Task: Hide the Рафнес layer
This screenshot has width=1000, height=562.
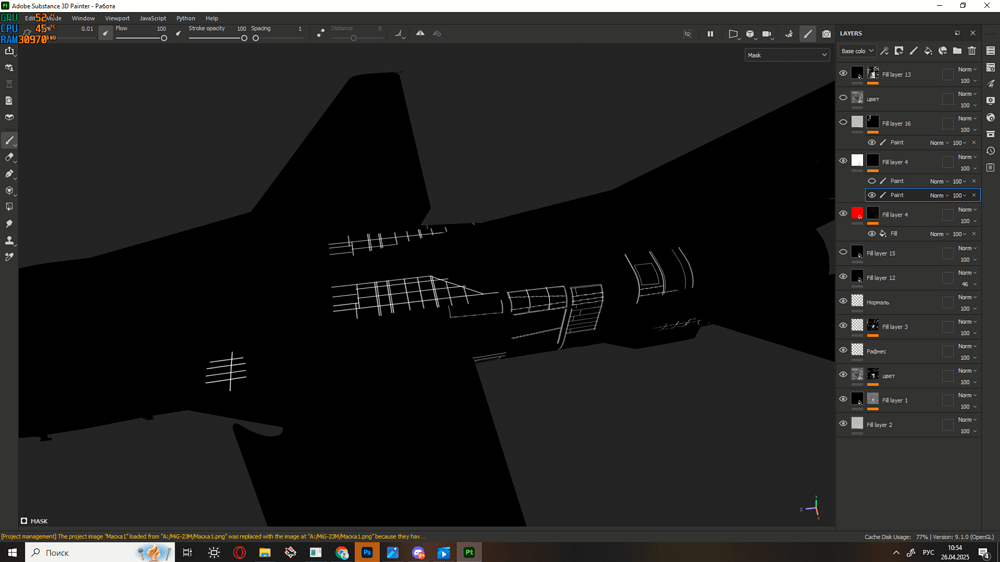Action: coord(843,350)
